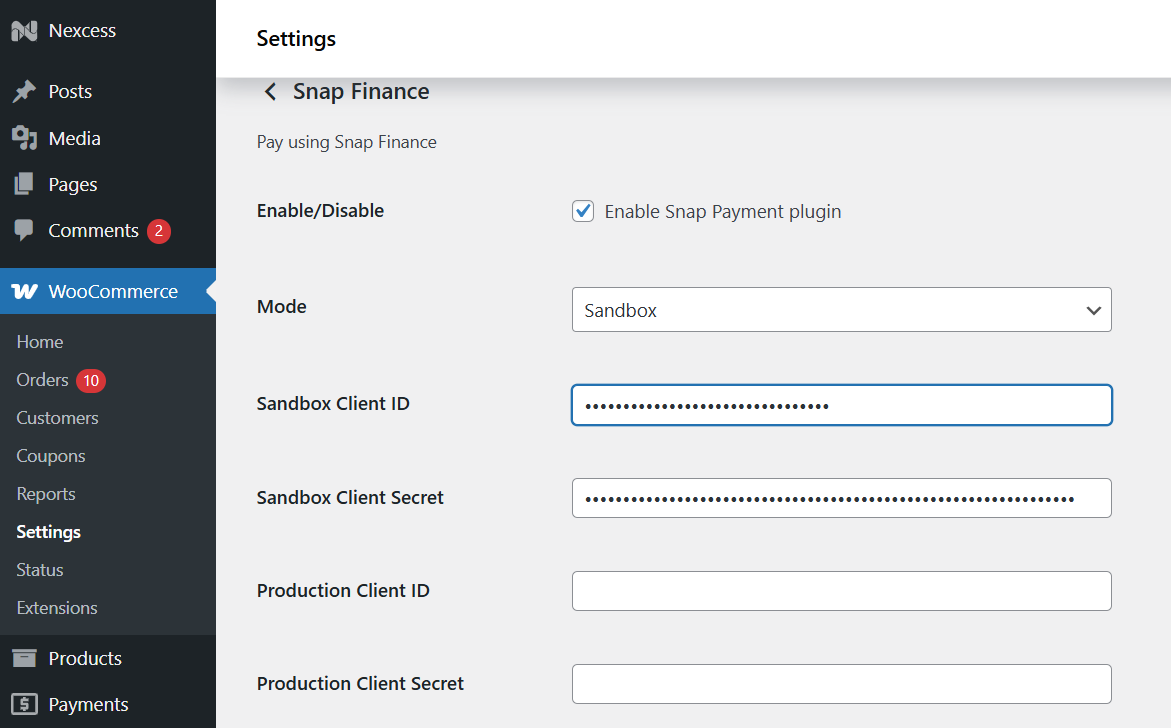The image size is (1171, 728).
Task: Click the Orders badge showing 10
Action: (91, 381)
